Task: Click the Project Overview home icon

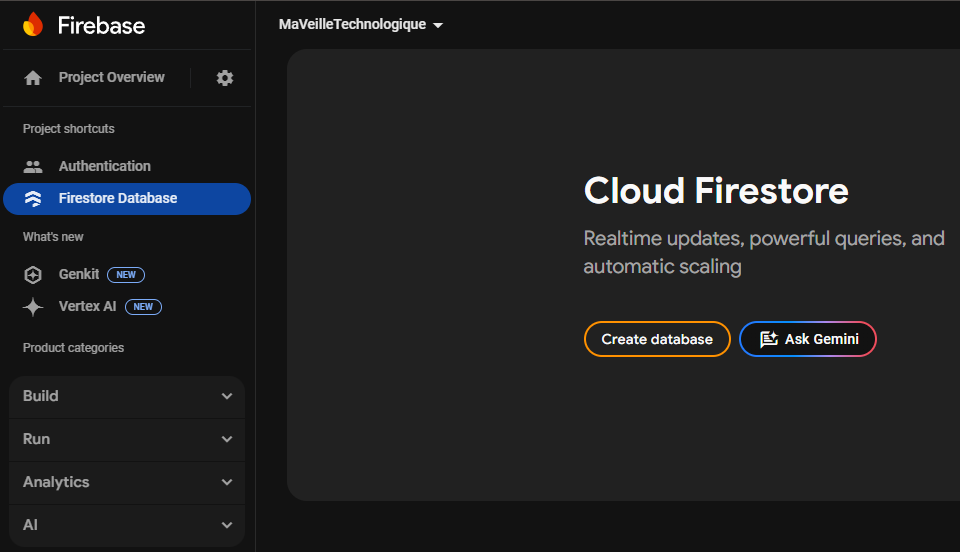Action: 33,78
